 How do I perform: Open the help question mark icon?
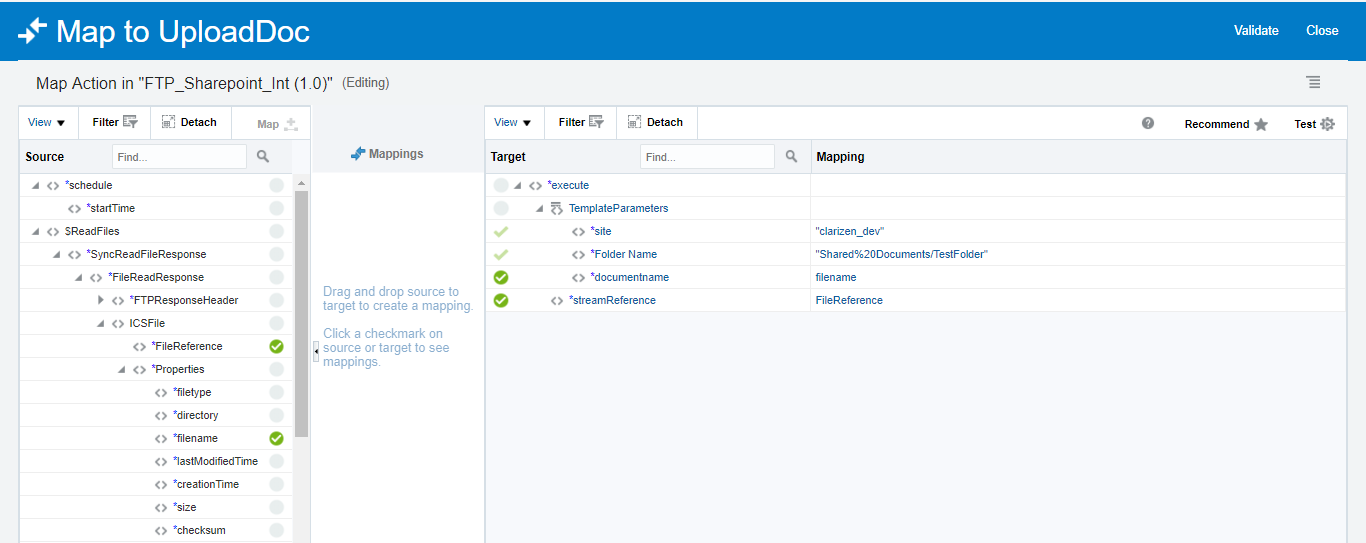pyautogui.click(x=1148, y=123)
